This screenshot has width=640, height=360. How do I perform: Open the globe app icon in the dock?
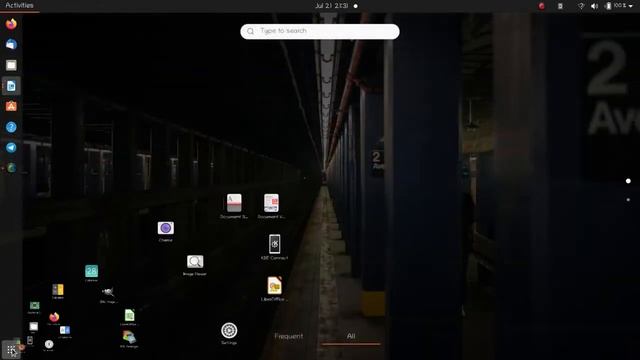11,168
